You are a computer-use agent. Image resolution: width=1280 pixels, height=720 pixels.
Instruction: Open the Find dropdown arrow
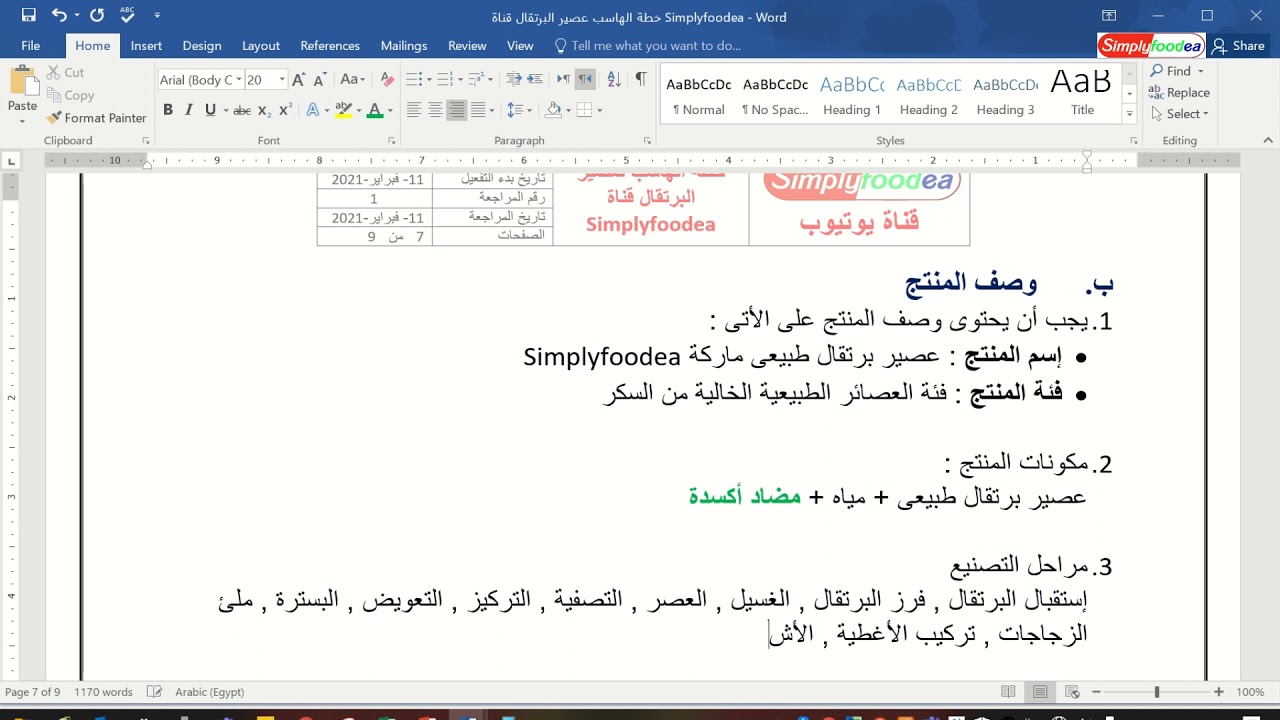1201,71
